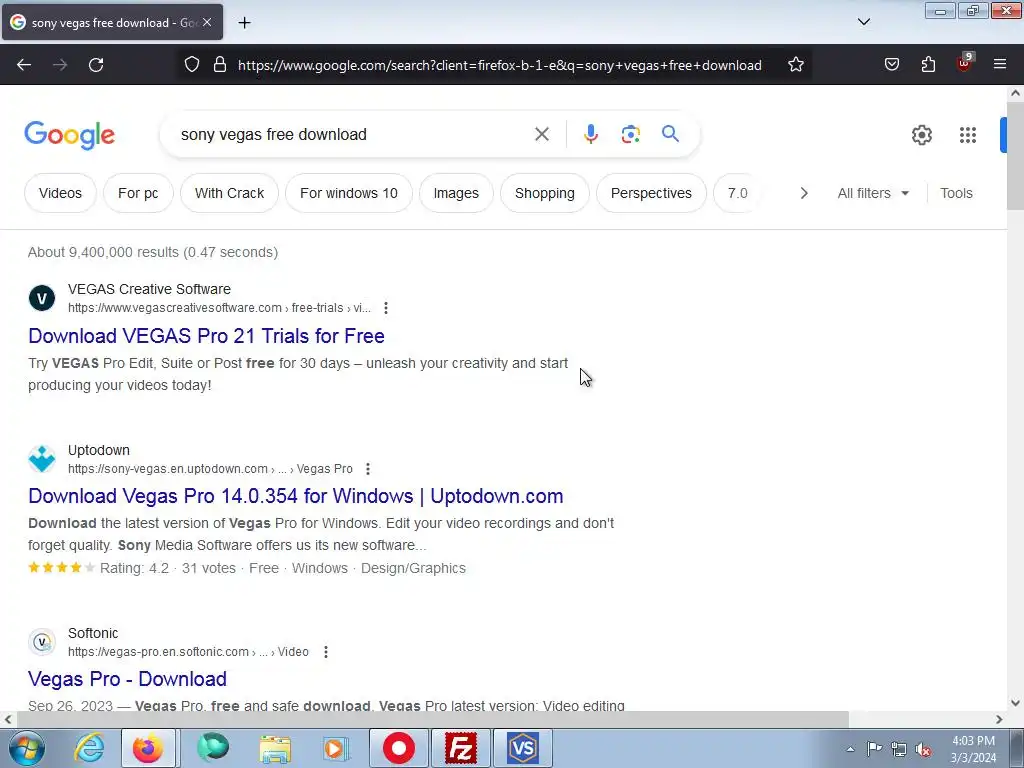Expand the All filters dropdown
This screenshot has height=768, width=1024.
873,193
